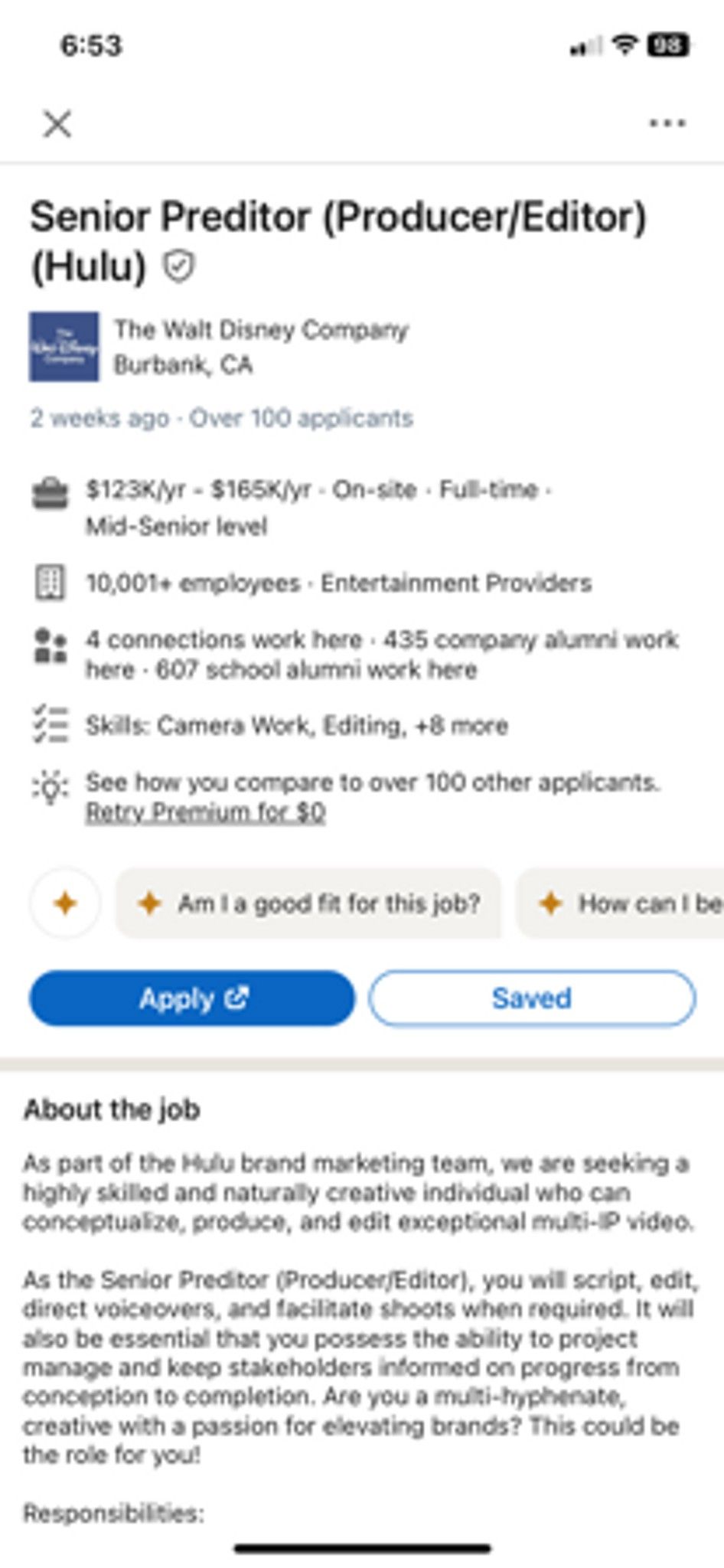Open the three-dot more options menu

667,123
